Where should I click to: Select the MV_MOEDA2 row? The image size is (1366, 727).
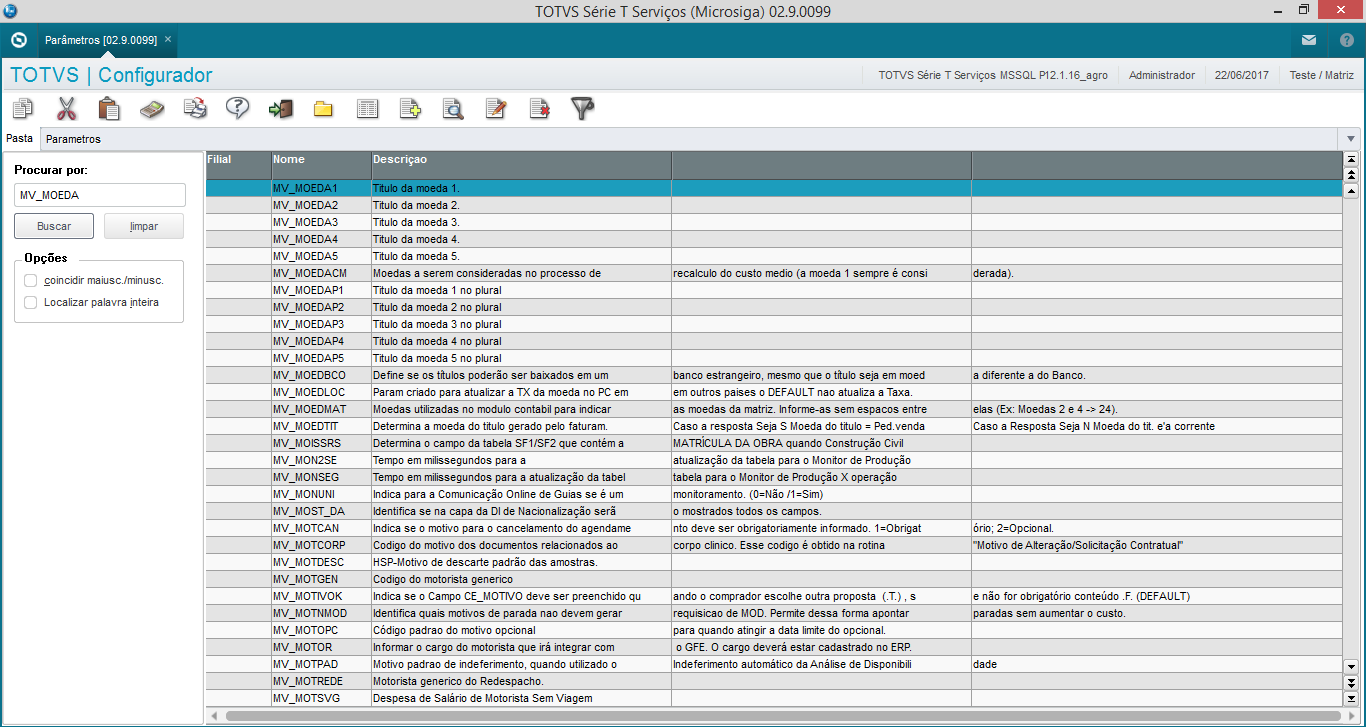[x=773, y=204]
